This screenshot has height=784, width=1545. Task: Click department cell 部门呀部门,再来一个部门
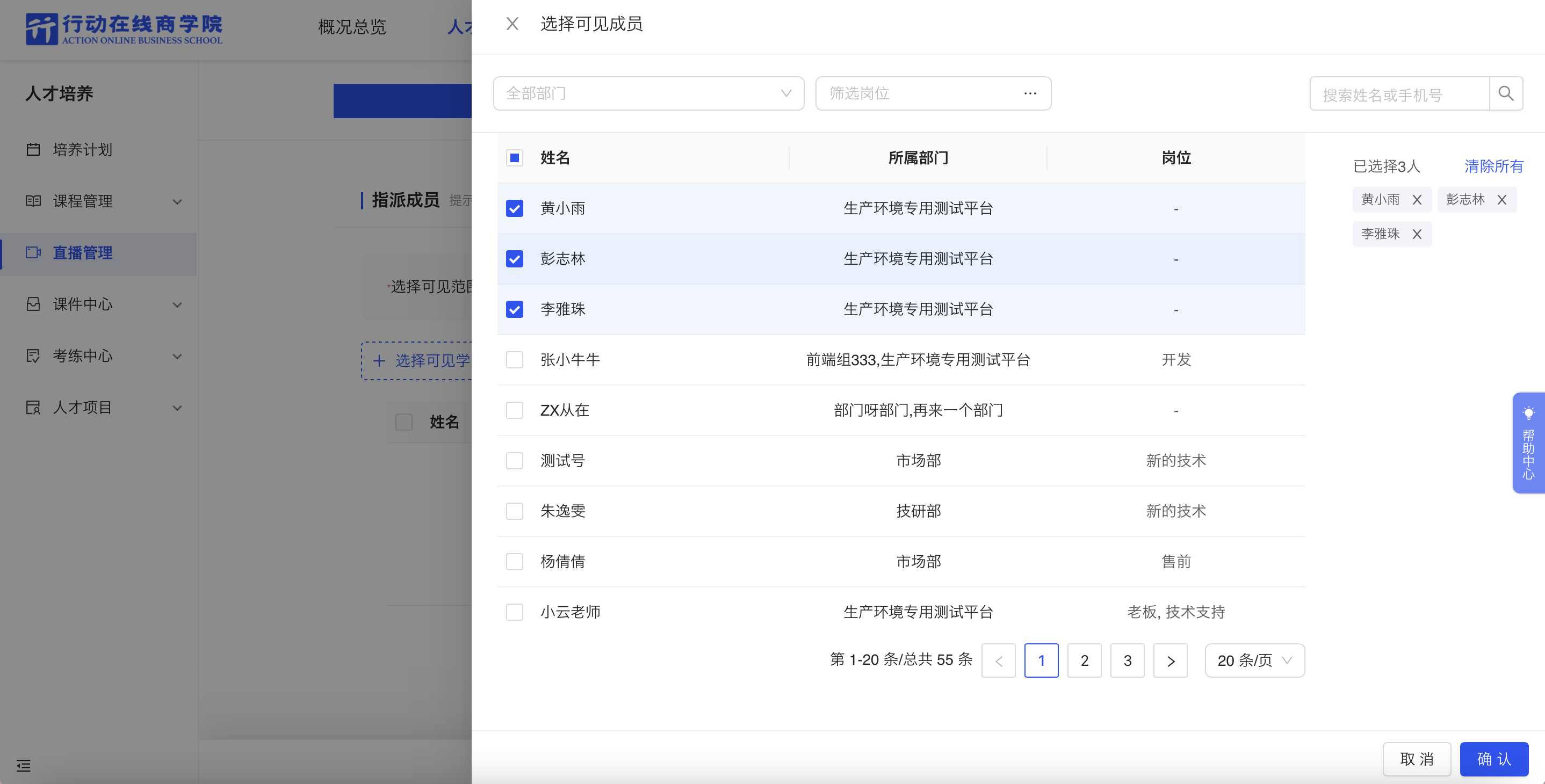click(918, 410)
